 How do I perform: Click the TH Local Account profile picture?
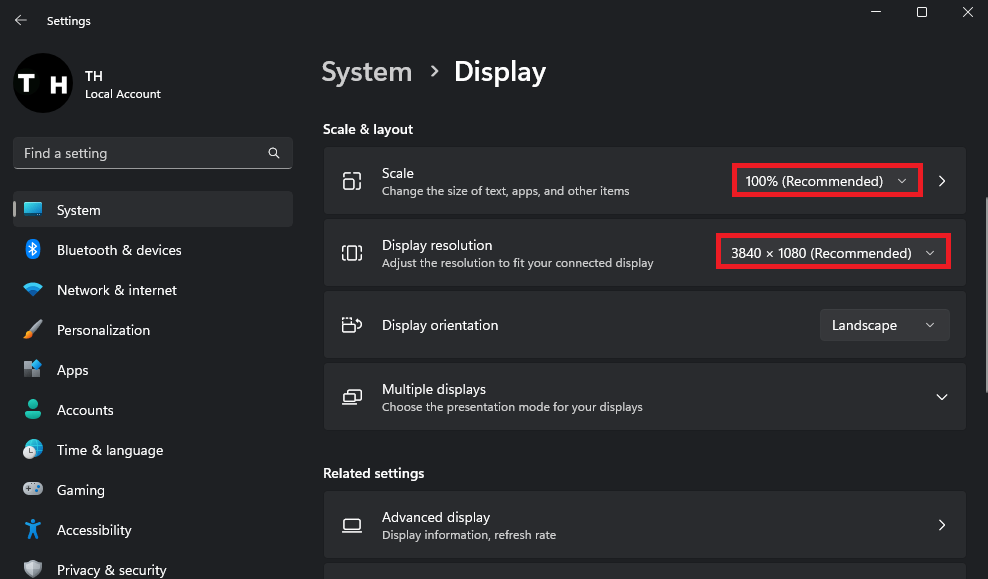coord(42,83)
